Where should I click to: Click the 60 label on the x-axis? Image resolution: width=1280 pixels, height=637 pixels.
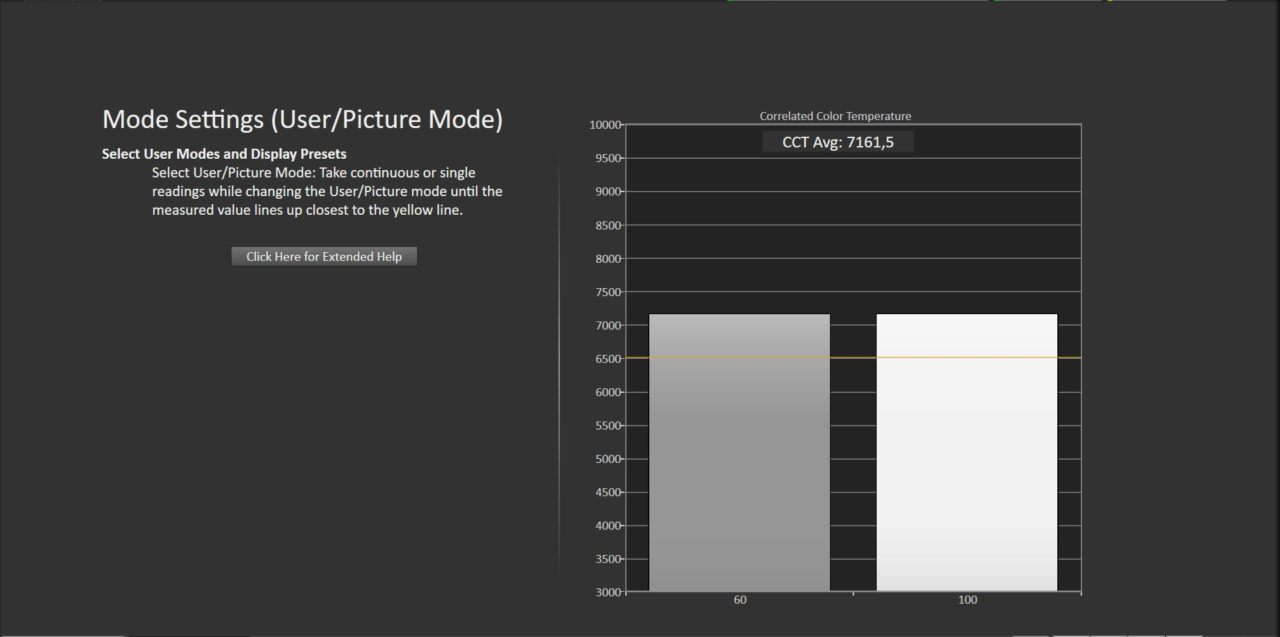pos(740,600)
